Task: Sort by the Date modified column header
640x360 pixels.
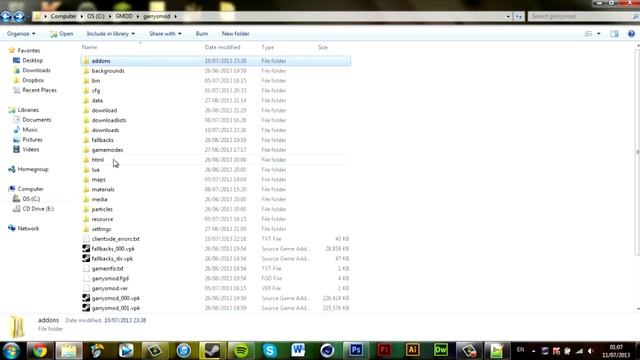Action: 222,47
